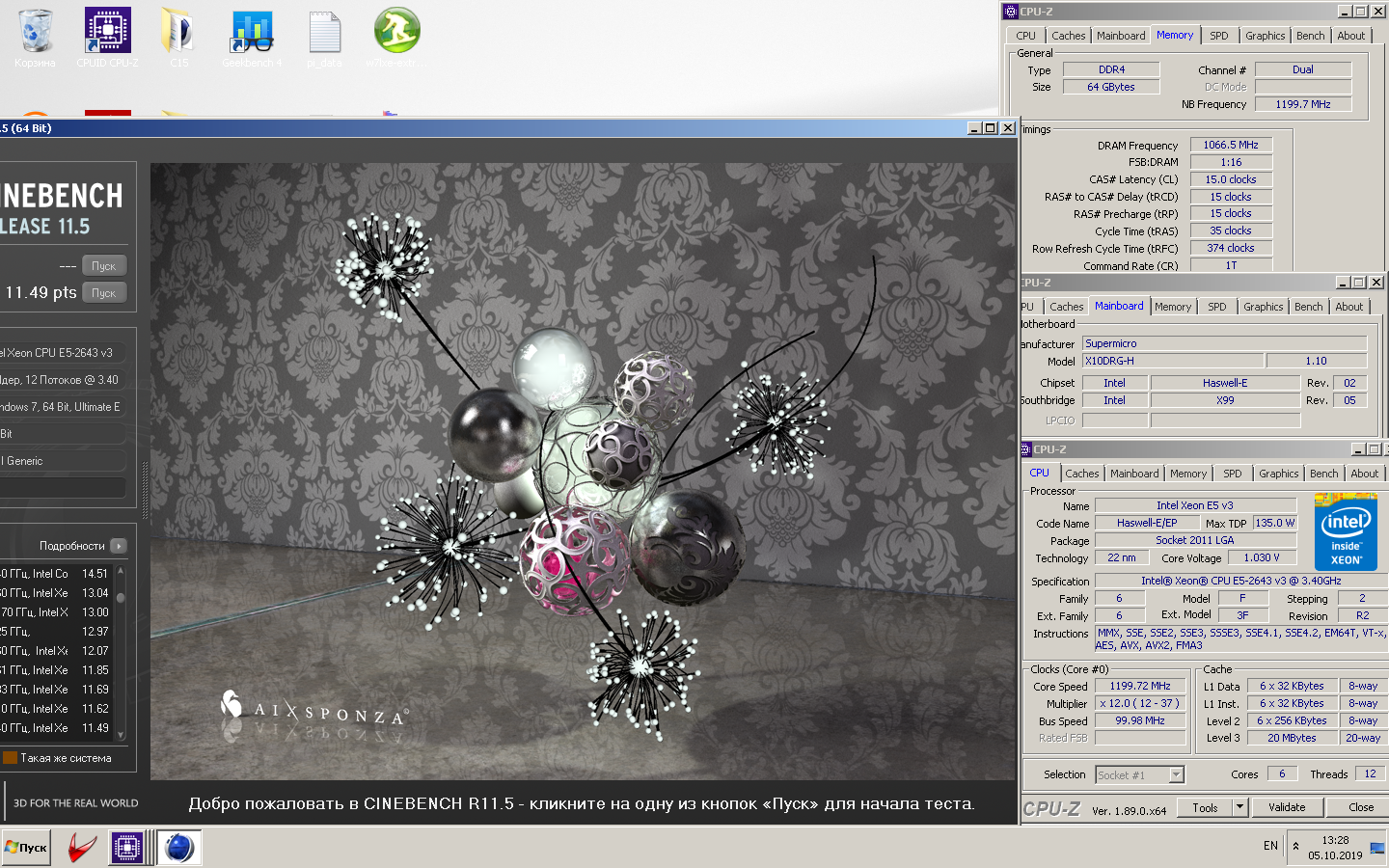Click the Intel Inside Xeon logo
The image size is (1389, 868).
1346,531
